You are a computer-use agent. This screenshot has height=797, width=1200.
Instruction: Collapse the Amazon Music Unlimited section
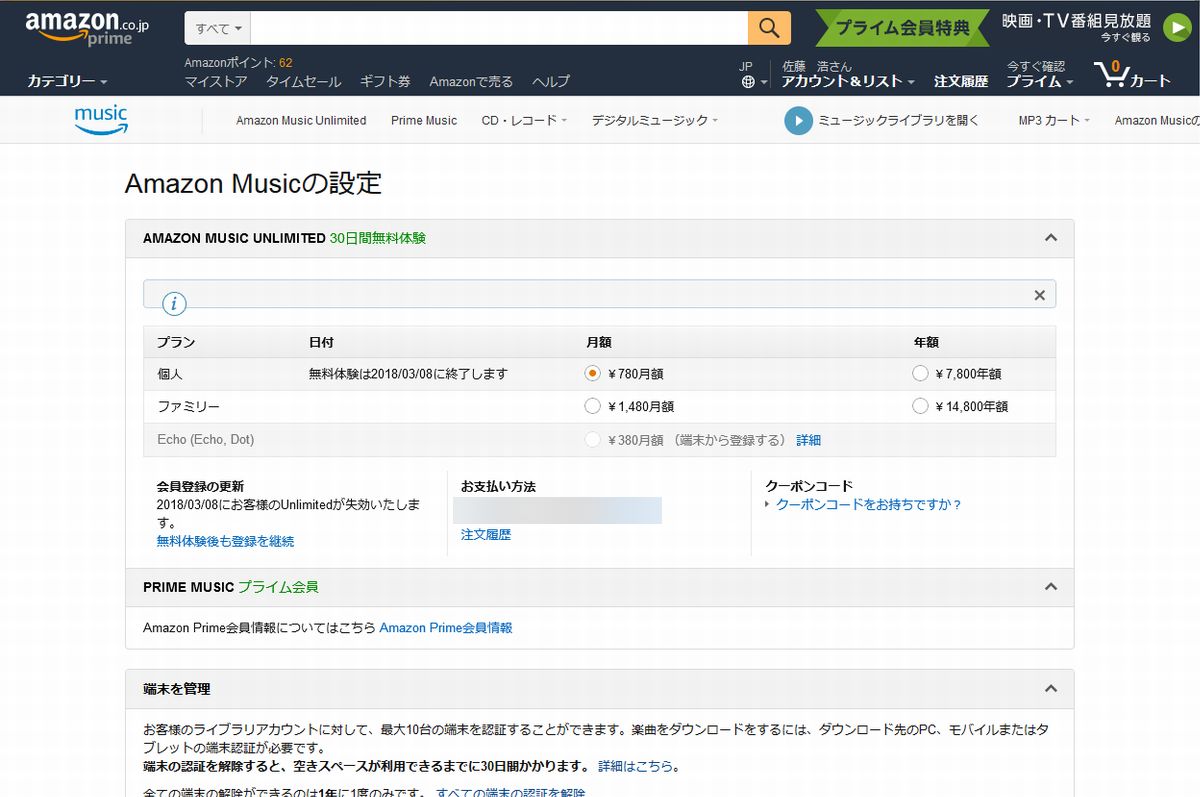[1050, 238]
